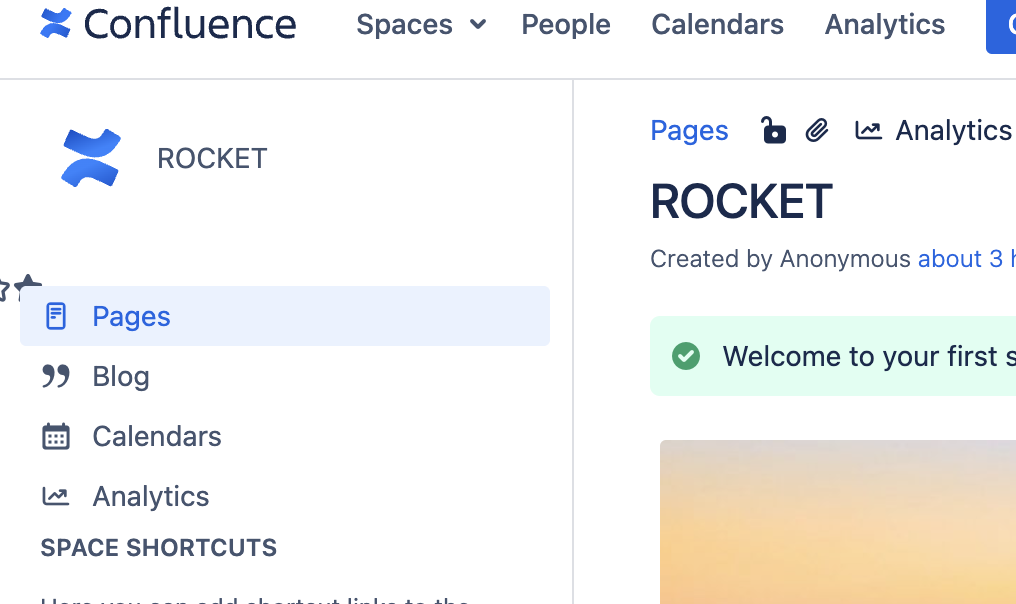This screenshot has width=1016, height=604.
Task: Click the 'about 3' last-modified time link
Action: click(x=967, y=259)
